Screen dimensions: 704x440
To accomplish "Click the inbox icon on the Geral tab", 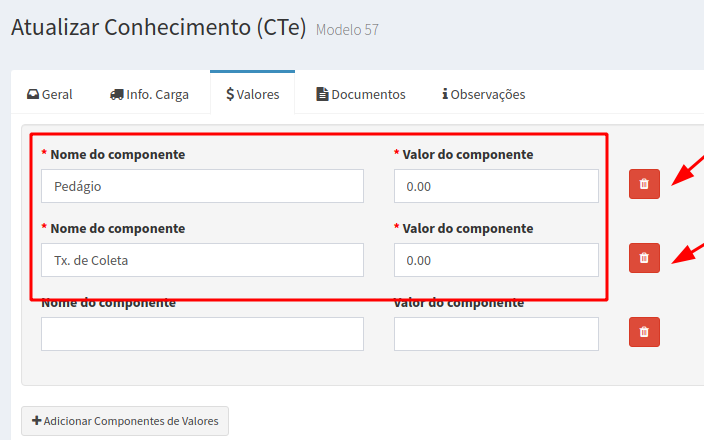I will tap(33, 95).
